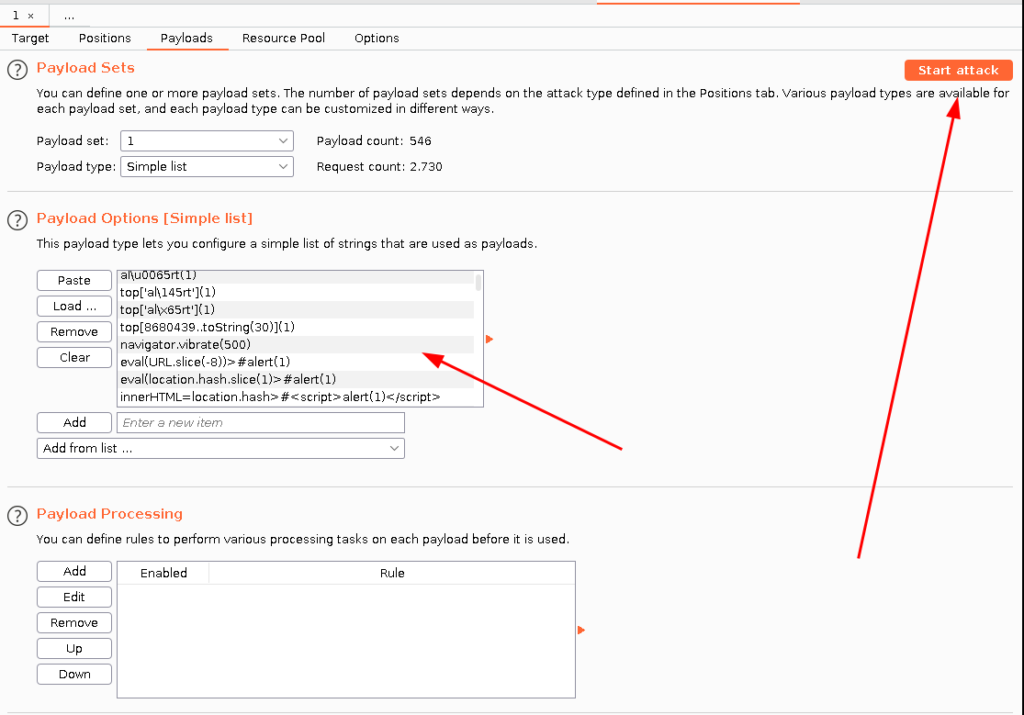Open help for Payload Options section
The height and width of the screenshot is (715, 1024).
tap(17, 220)
